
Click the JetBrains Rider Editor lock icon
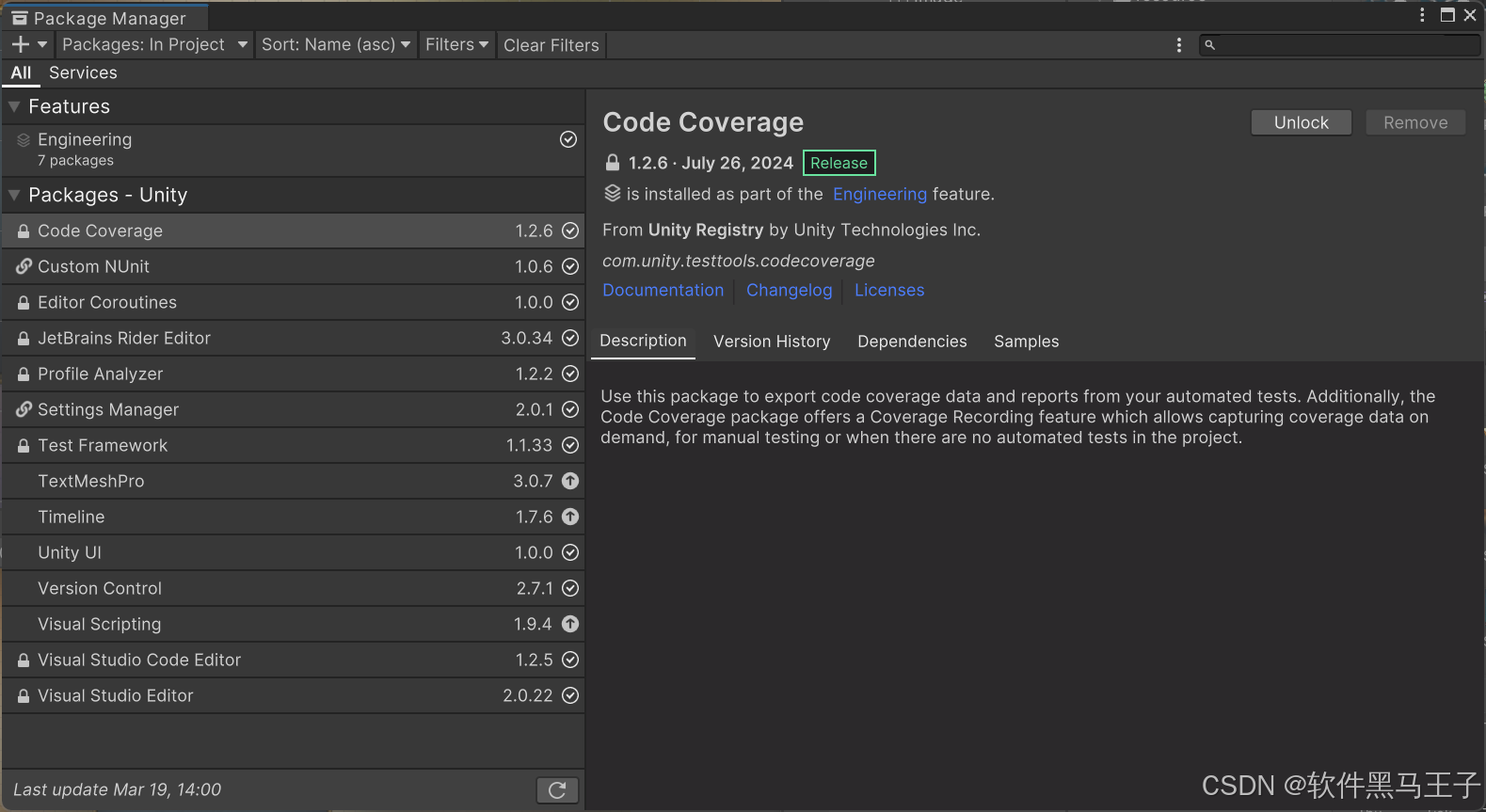tap(24, 338)
